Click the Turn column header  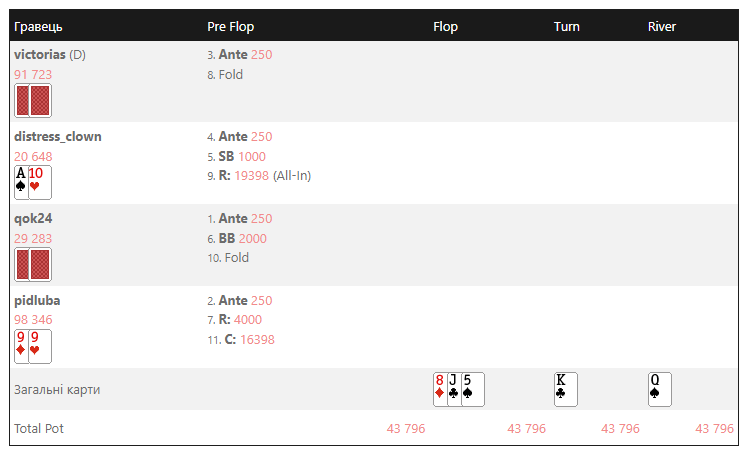click(x=567, y=27)
